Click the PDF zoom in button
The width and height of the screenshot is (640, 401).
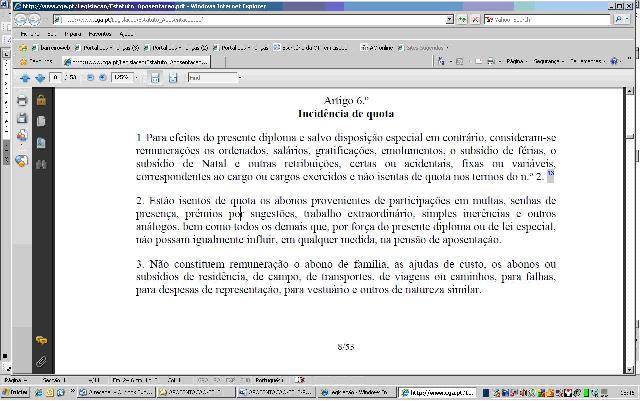coord(102,78)
